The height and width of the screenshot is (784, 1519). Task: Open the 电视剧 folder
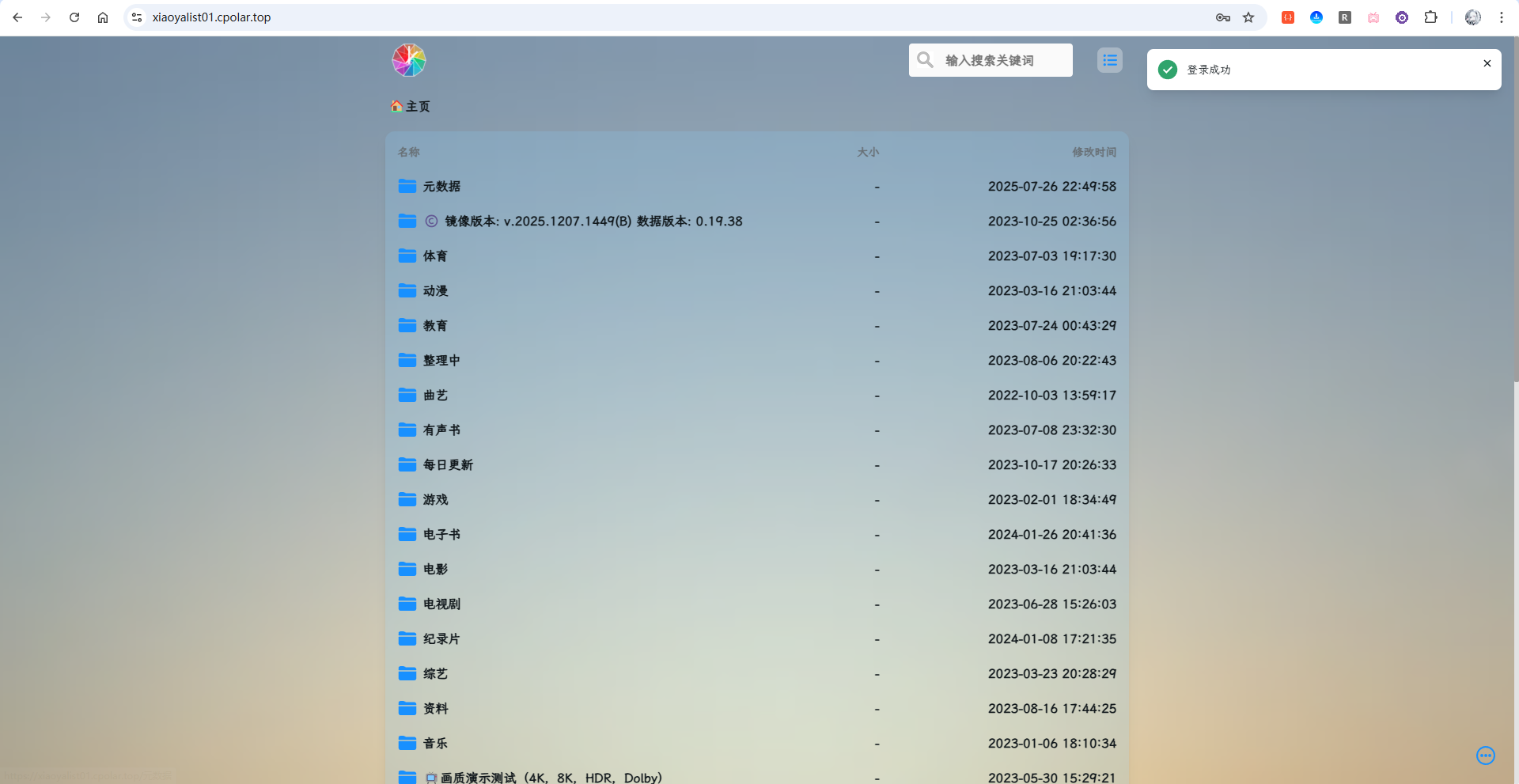pyautogui.click(x=441, y=604)
